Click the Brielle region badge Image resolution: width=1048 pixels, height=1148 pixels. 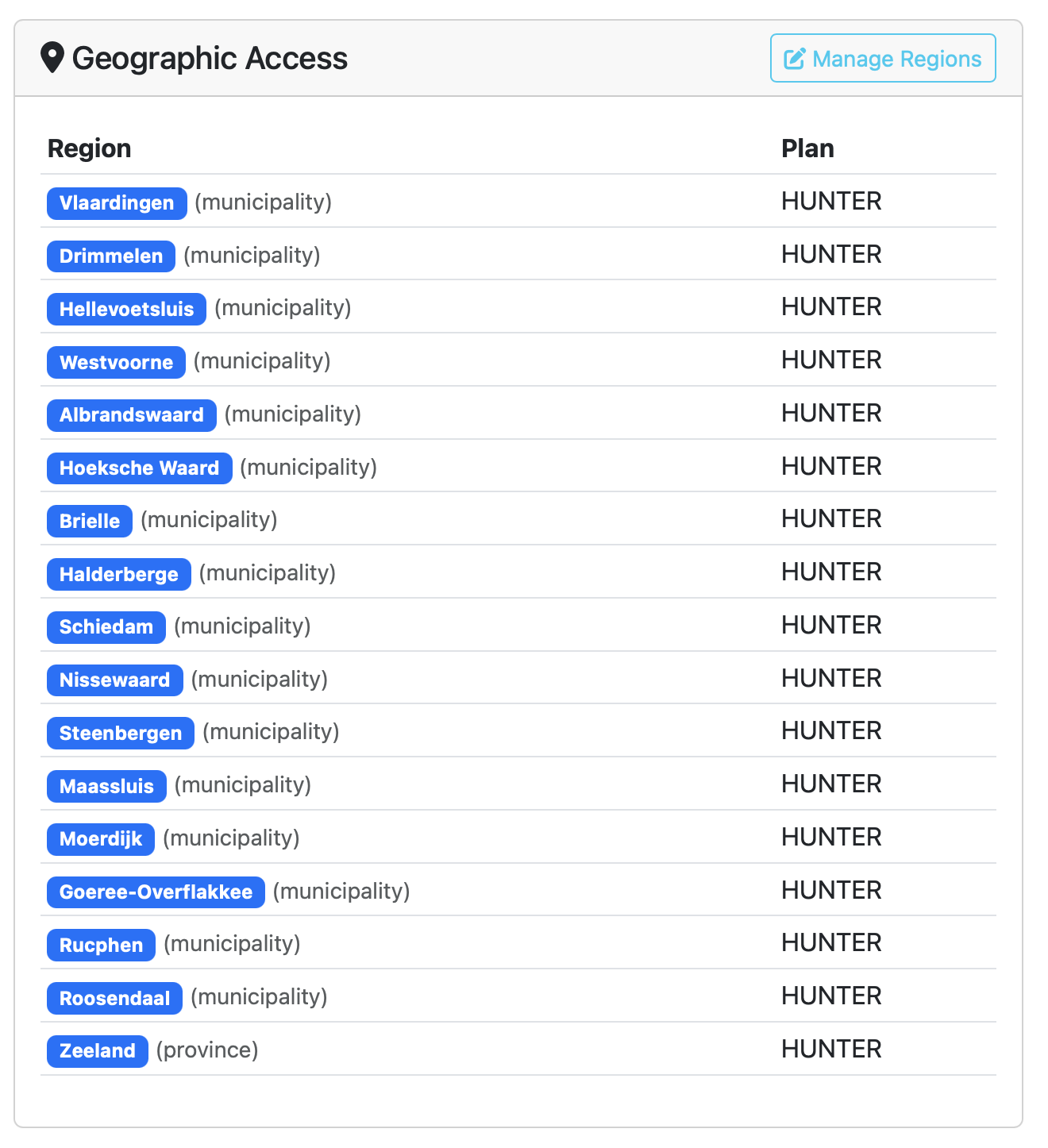click(x=89, y=522)
